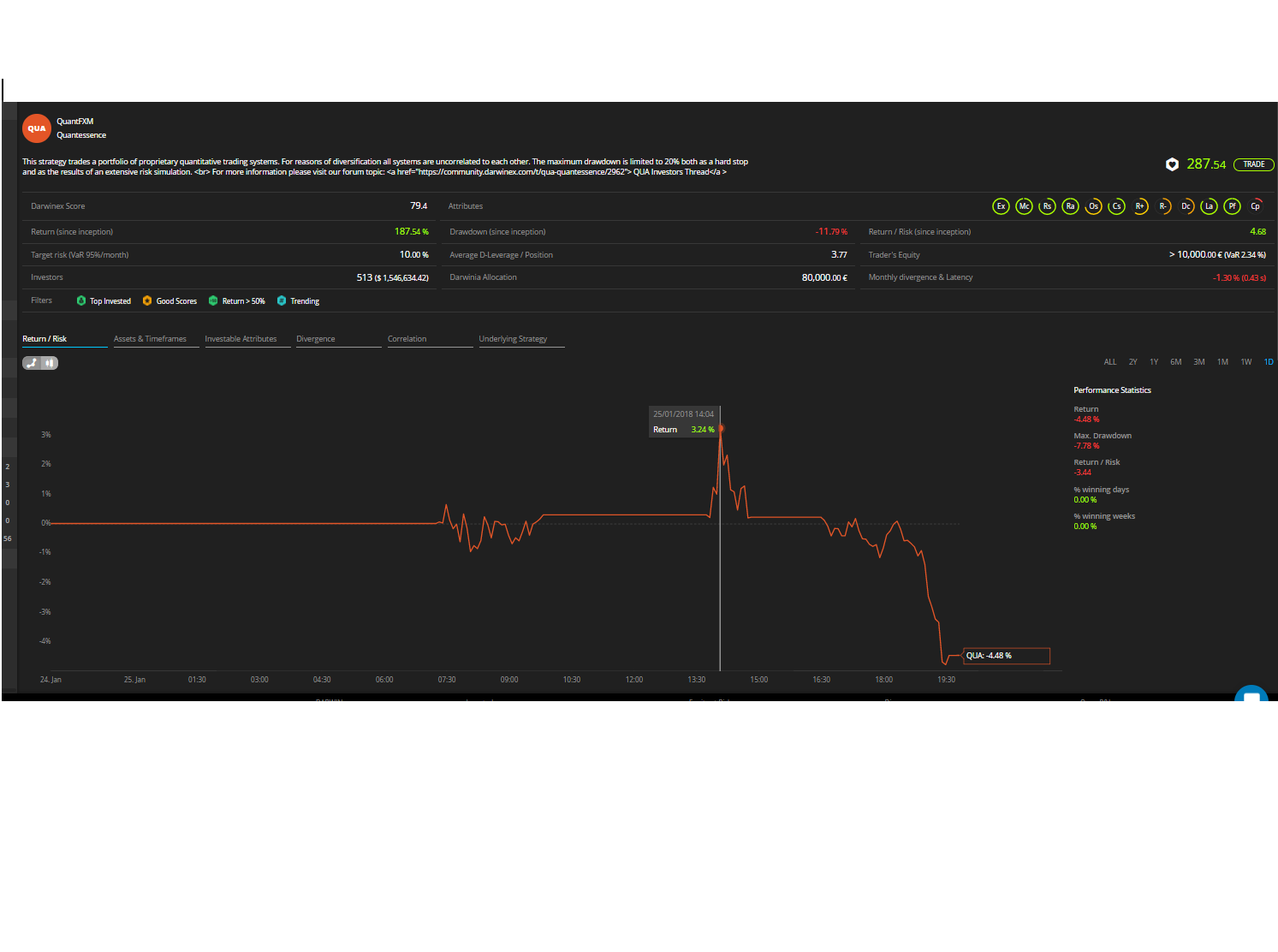
Task: Open the QUA Investors Thread forum link
Action: point(671,172)
